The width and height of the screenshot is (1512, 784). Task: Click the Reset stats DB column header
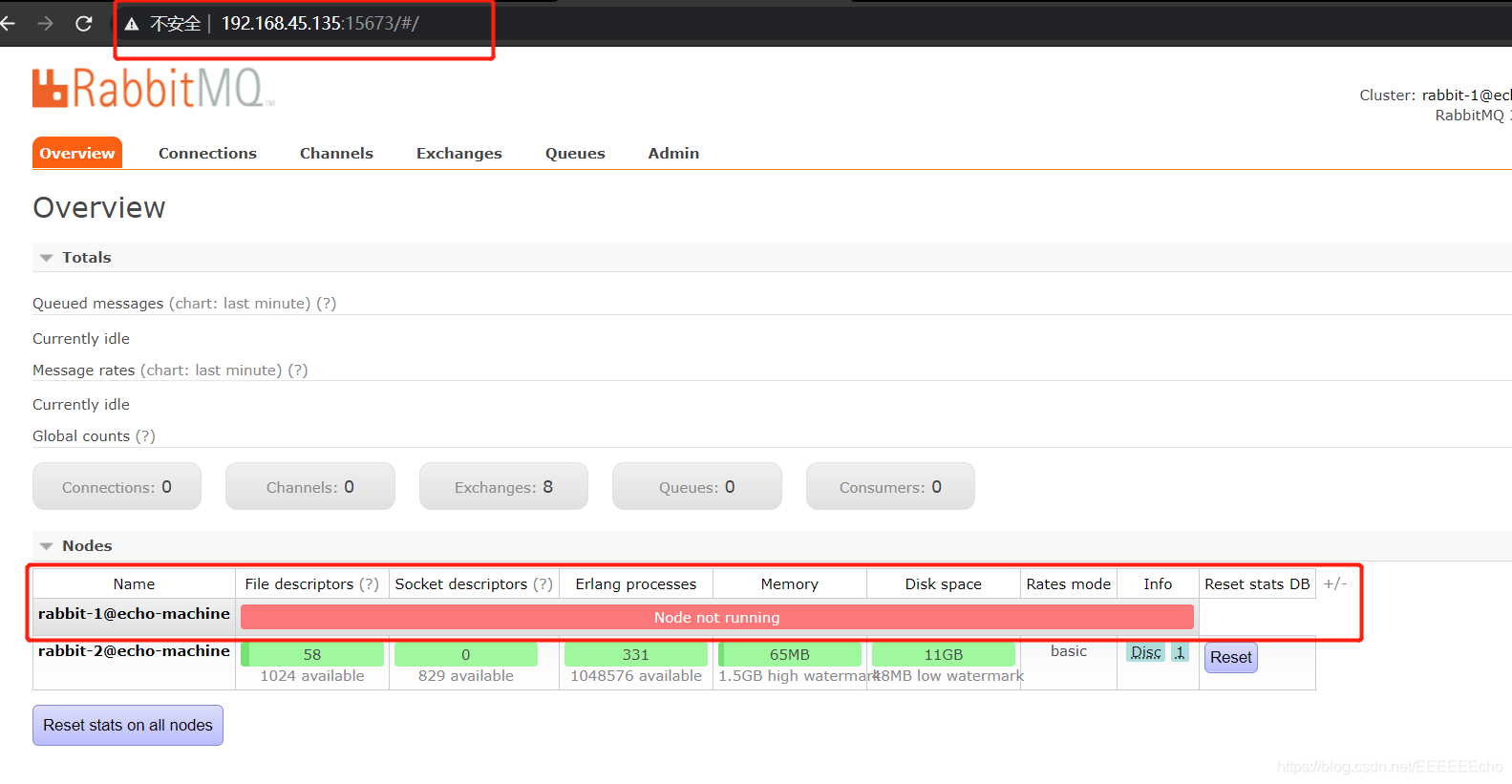click(x=1257, y=583)
